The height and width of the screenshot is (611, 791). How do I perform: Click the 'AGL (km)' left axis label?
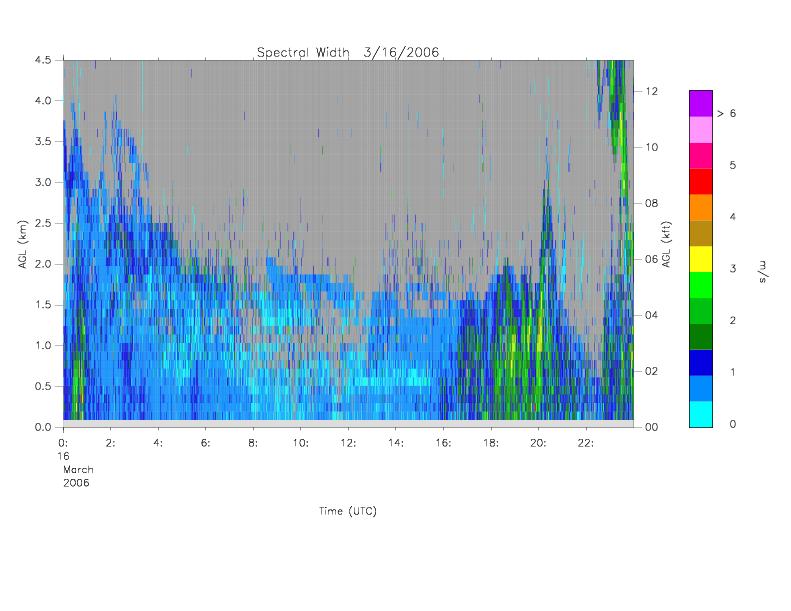(x=23, y=244)
